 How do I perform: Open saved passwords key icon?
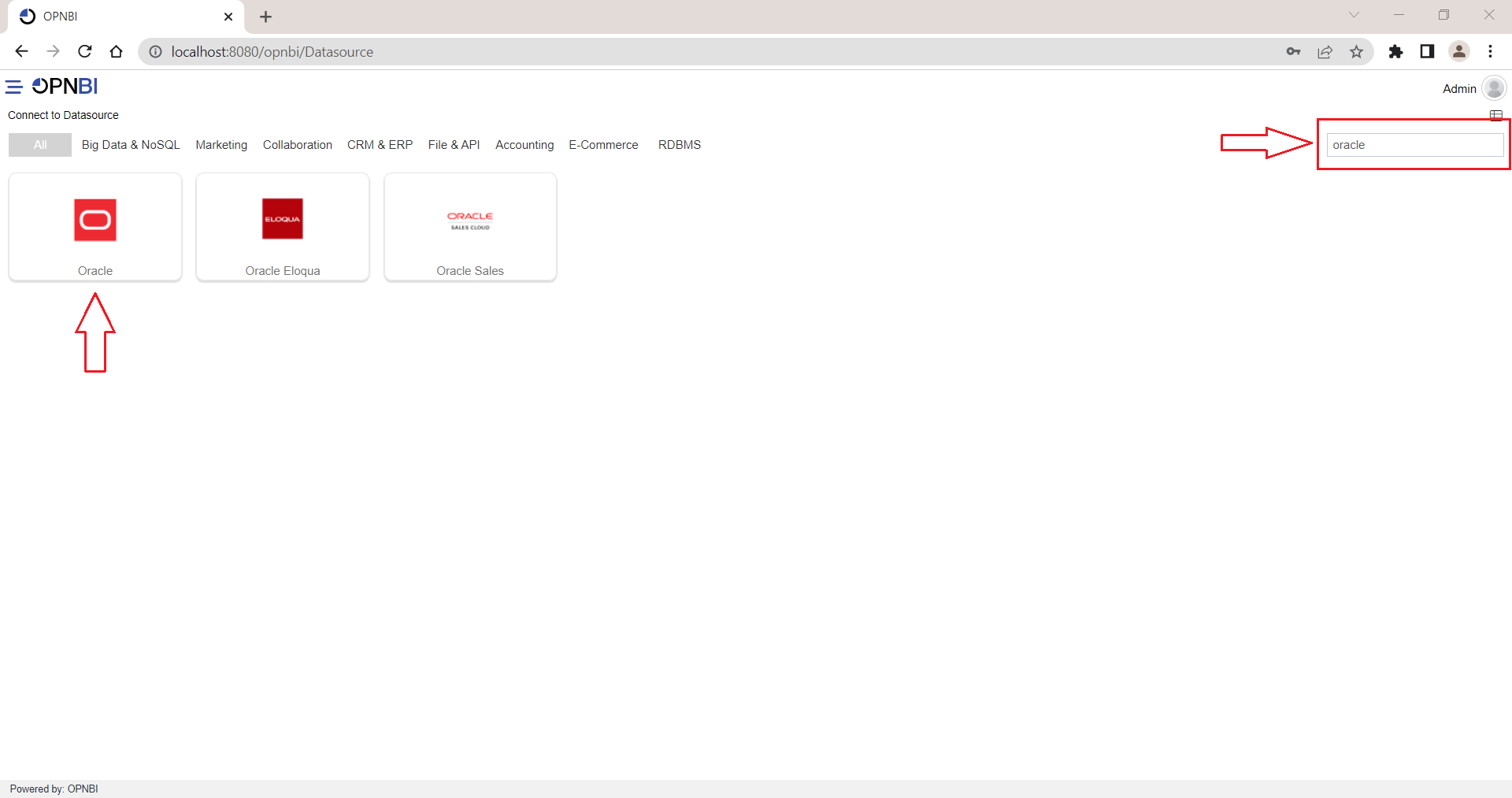(1293, 52)
